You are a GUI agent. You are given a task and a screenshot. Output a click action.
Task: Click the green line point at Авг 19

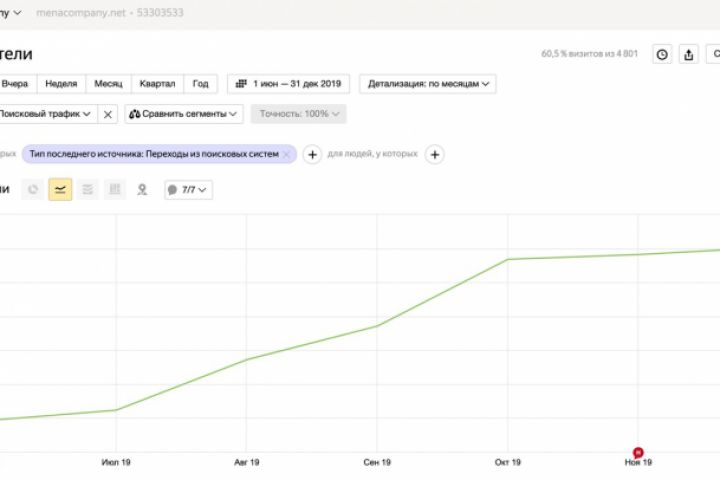coord(247,359)
